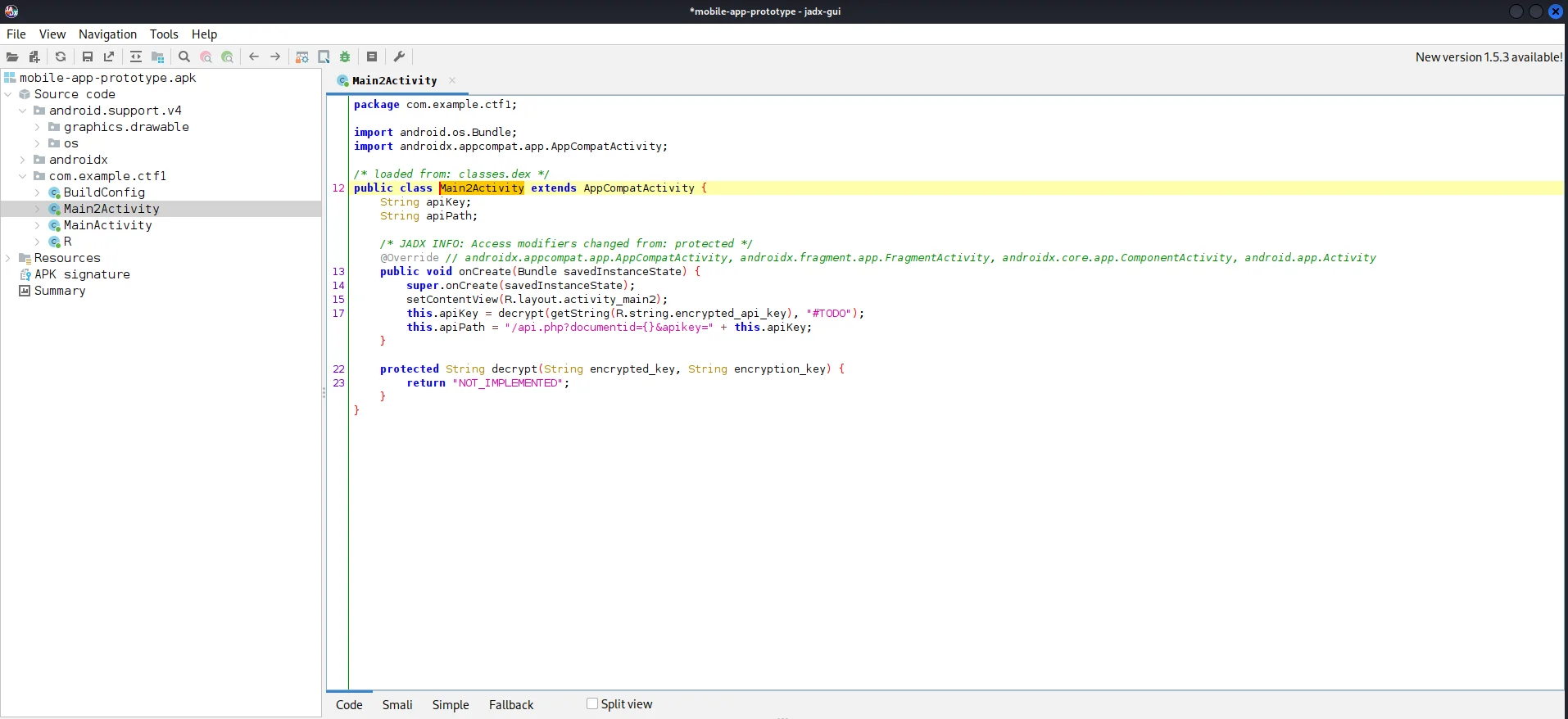The image size is (1568, 719).
Task: Open the Navigation menu
Action: pyautogui.click(x=107, y=34)
